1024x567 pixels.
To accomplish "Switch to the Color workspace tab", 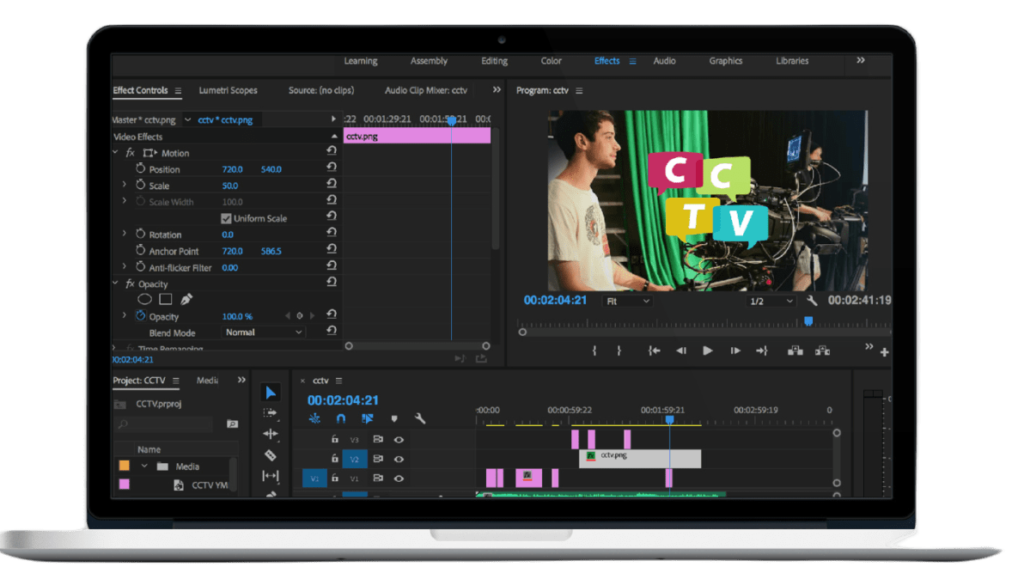I will pos(551,61).
